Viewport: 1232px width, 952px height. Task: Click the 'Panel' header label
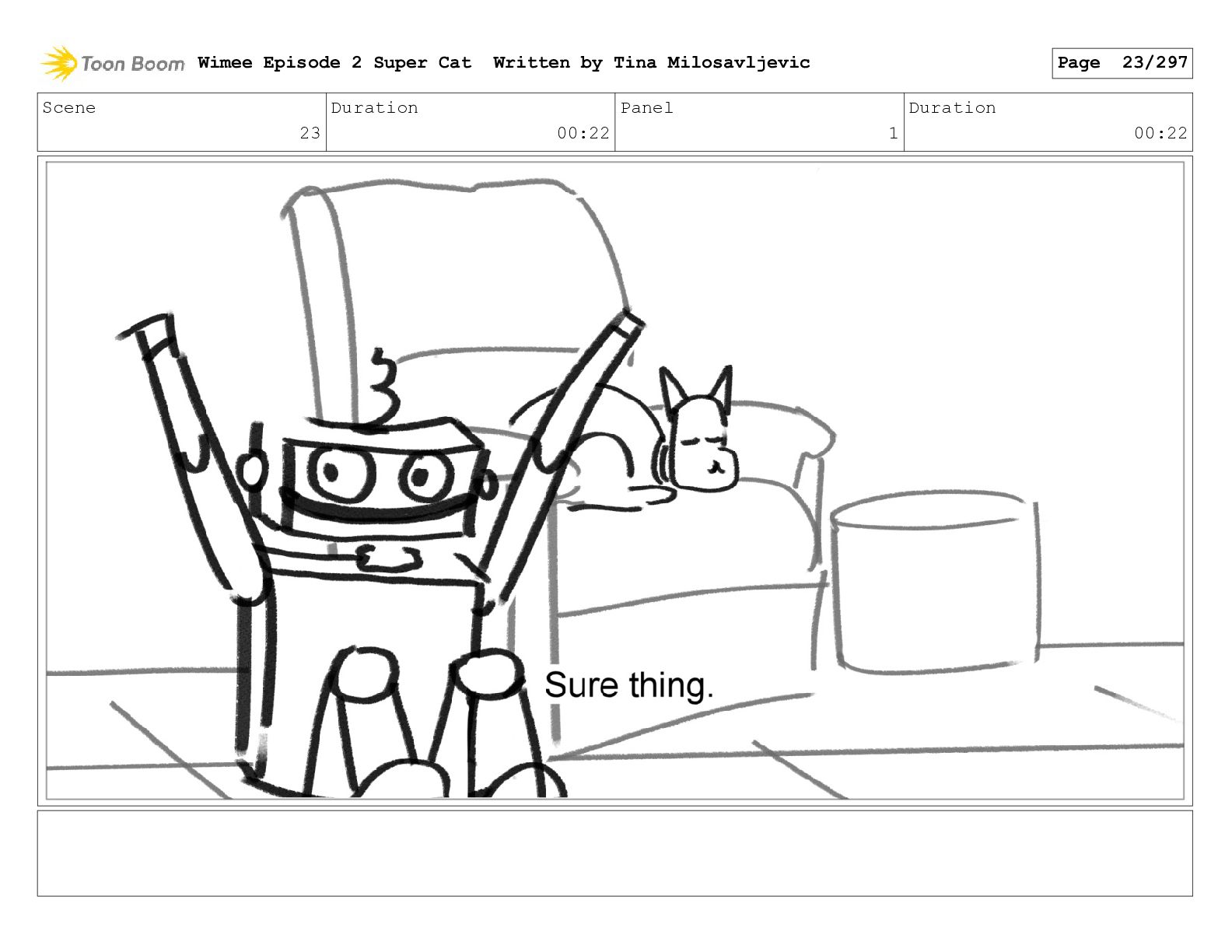646,107
